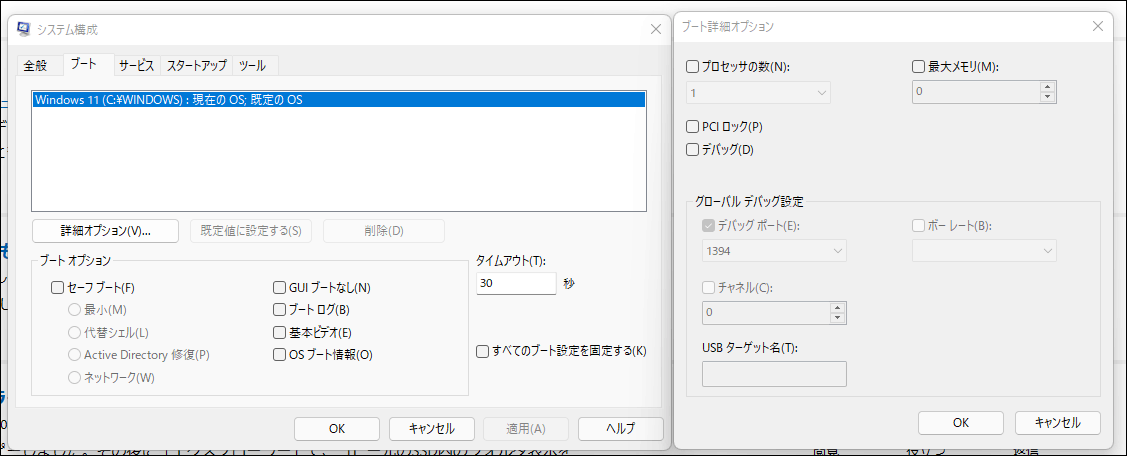Screen dimensions: 1127x456
Task: Close the ブート詳細オプション dialog
Action: (1098, 27)
